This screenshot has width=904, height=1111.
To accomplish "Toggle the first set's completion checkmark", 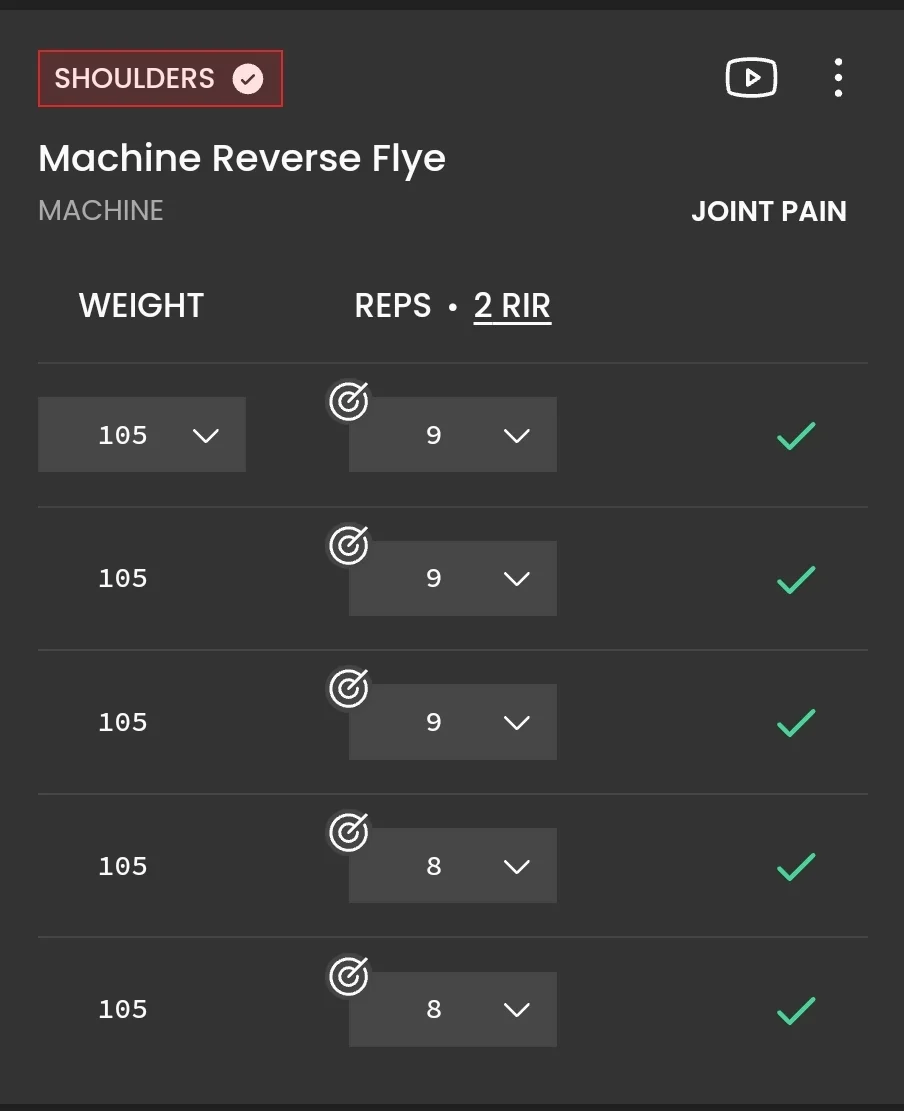I will pos(796,435).
